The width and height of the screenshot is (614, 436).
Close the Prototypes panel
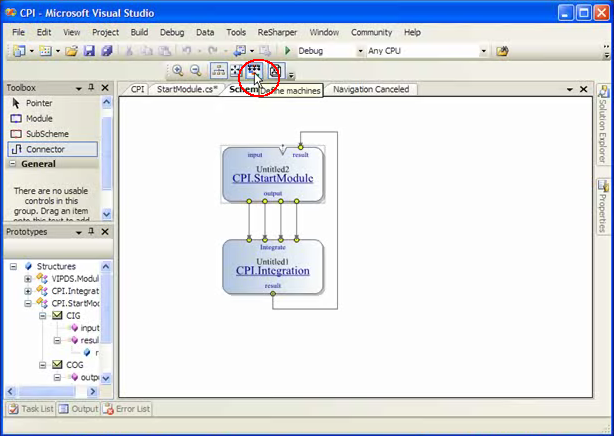tap(105, 232)
